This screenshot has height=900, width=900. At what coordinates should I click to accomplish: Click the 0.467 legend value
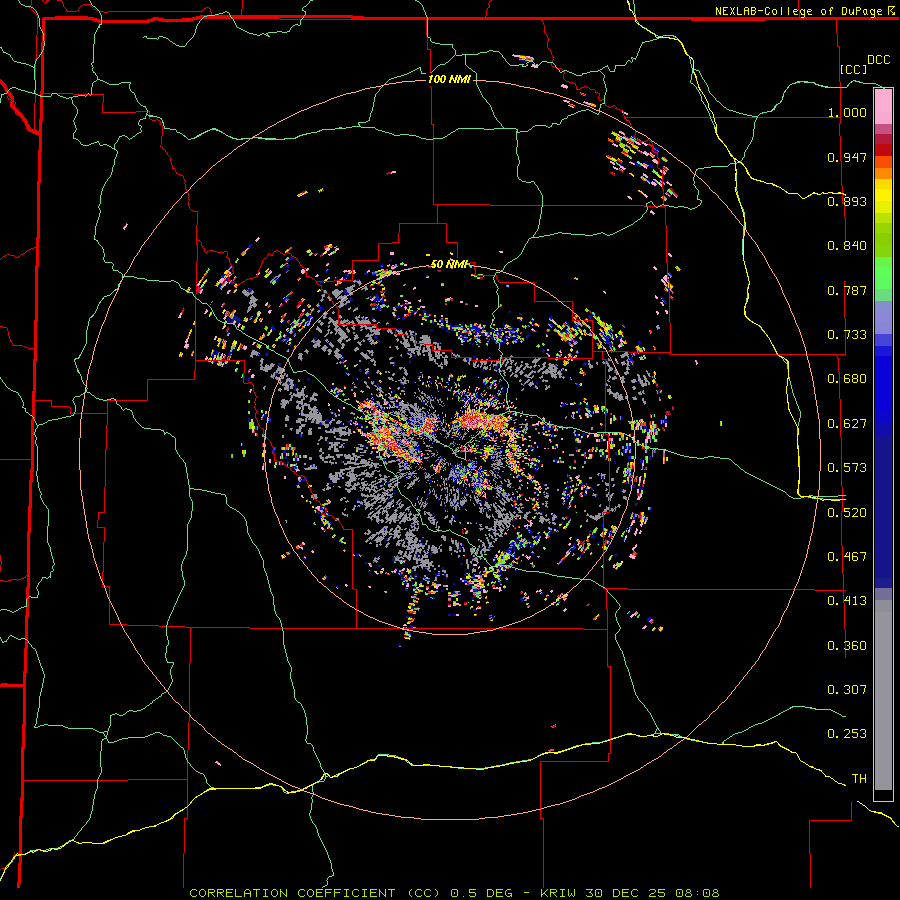pyautogui.click(x=847, y=557)
